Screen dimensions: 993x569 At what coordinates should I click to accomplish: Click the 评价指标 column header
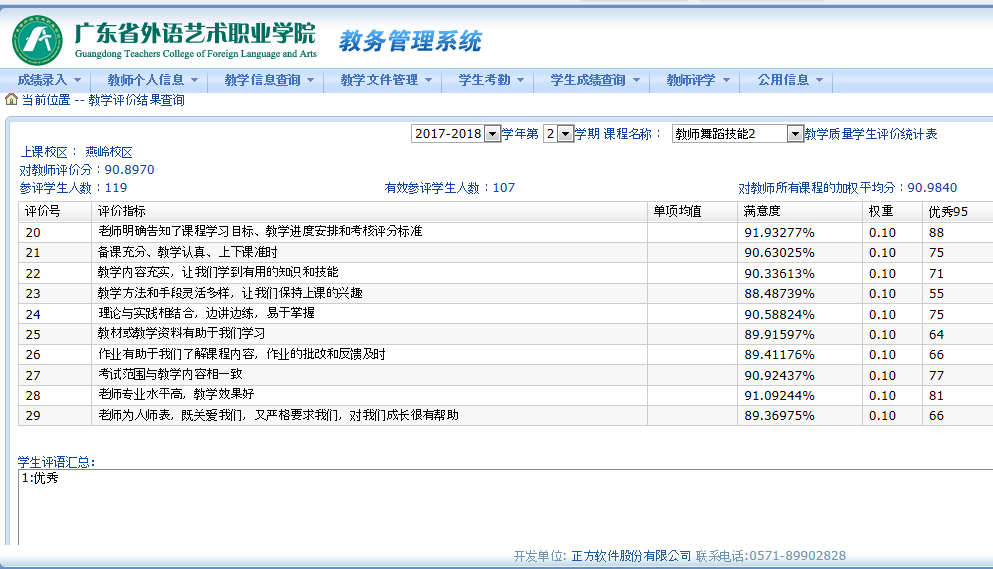pos(120,211)
